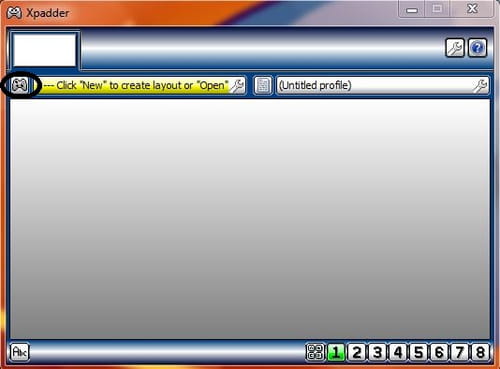The image size is (500, 369).
Task: Switch to set 2
Action: 357,352
